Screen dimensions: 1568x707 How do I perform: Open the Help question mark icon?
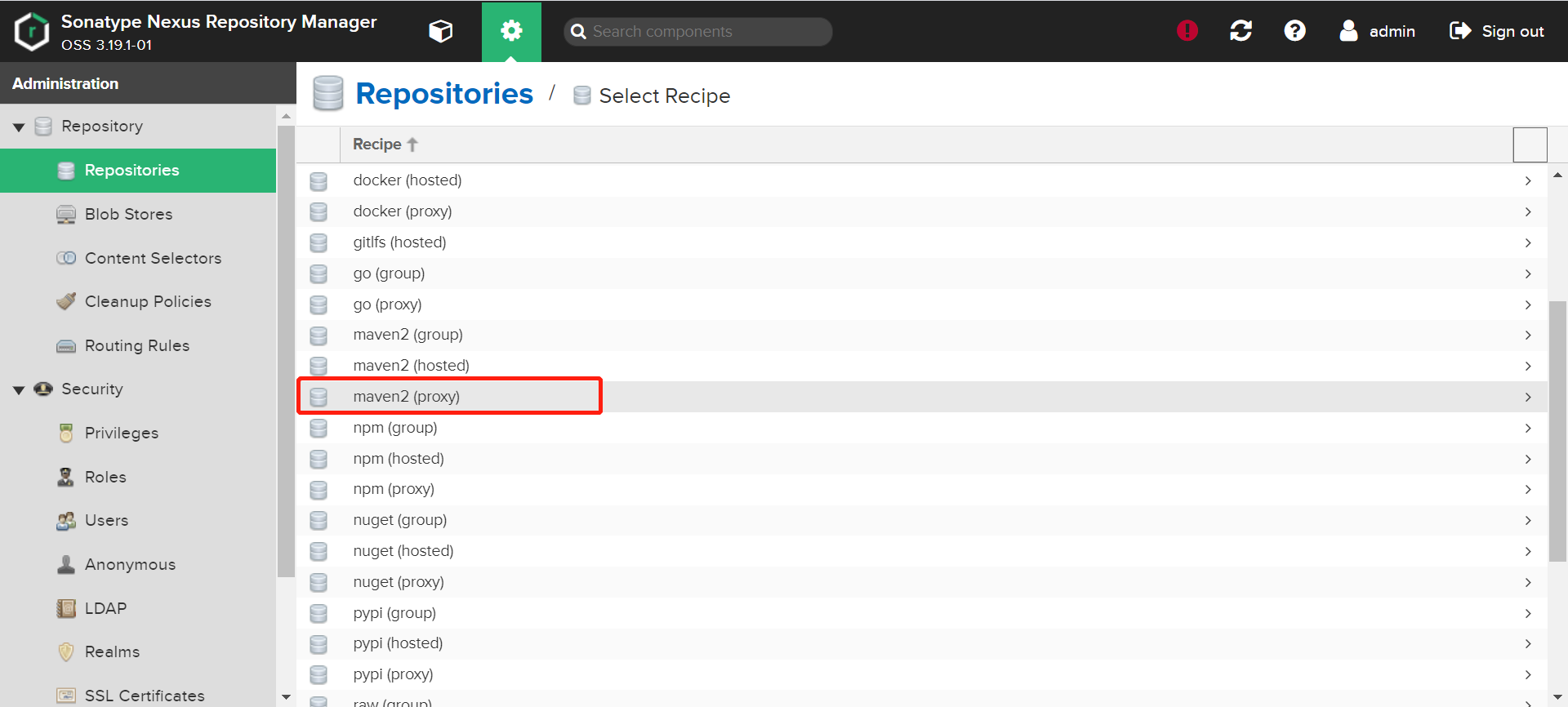point(1295,31)
